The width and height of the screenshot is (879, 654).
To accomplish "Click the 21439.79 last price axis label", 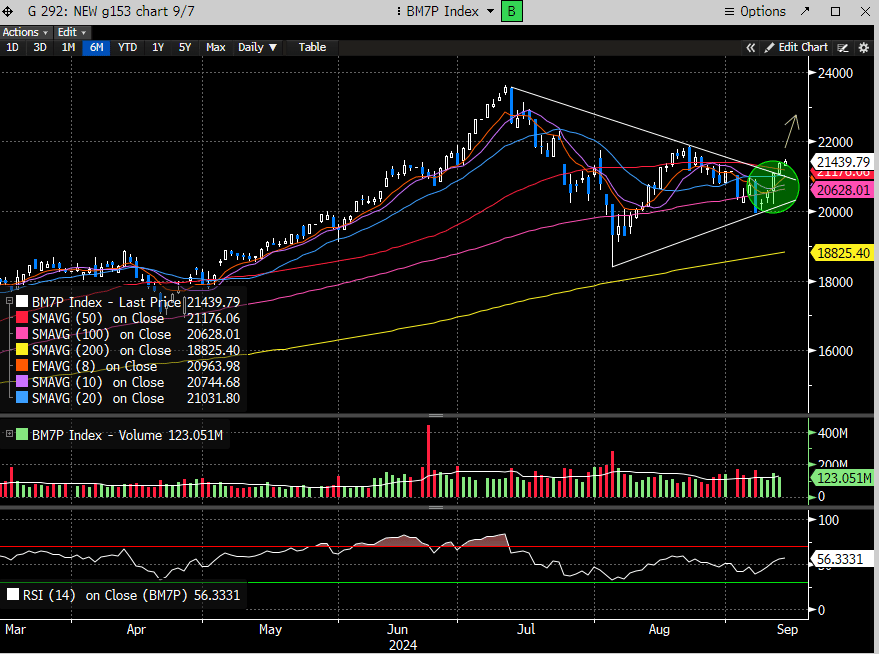I will (x=843, y=162).
